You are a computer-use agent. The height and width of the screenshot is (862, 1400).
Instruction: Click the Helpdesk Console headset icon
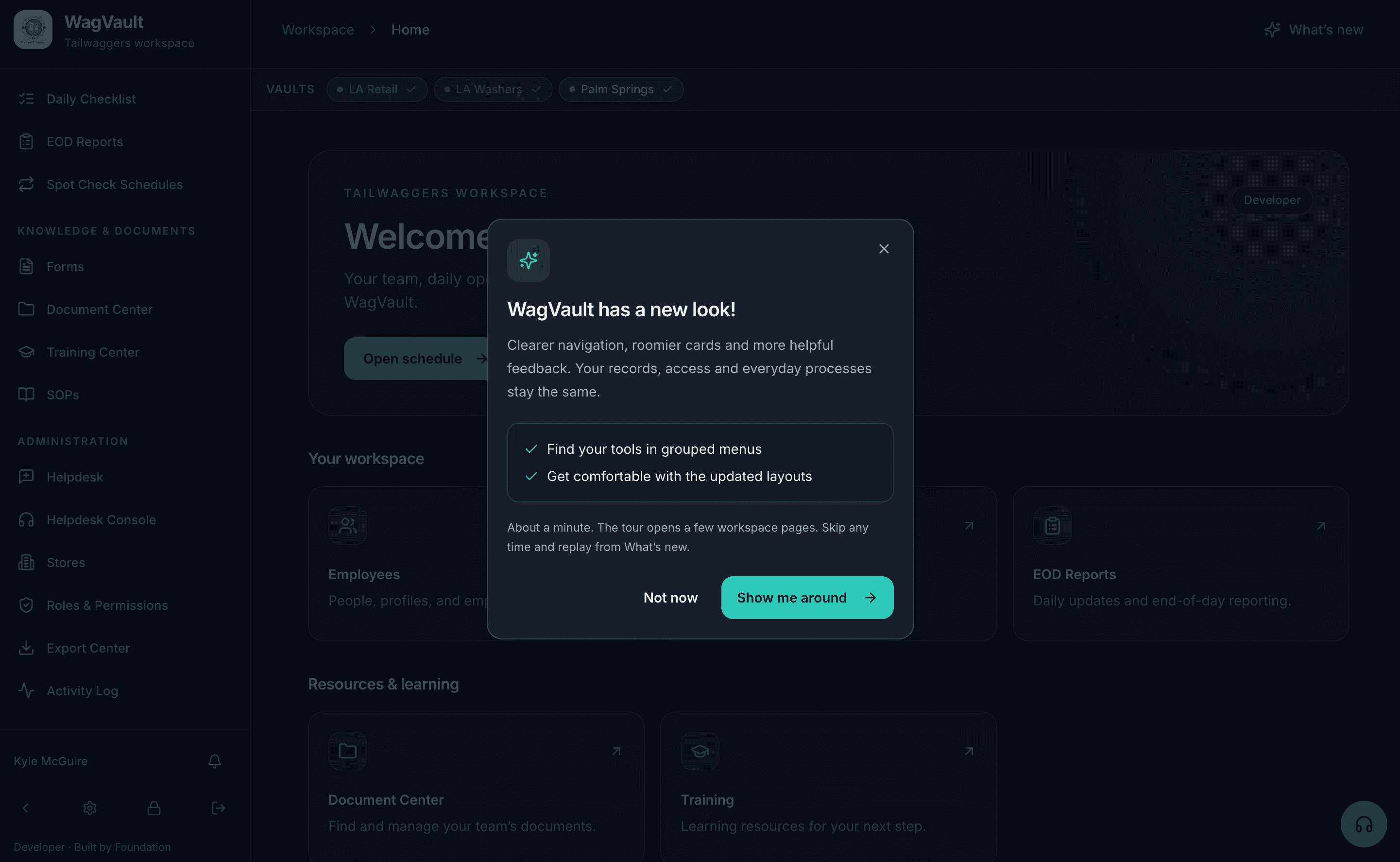(26, 519)
